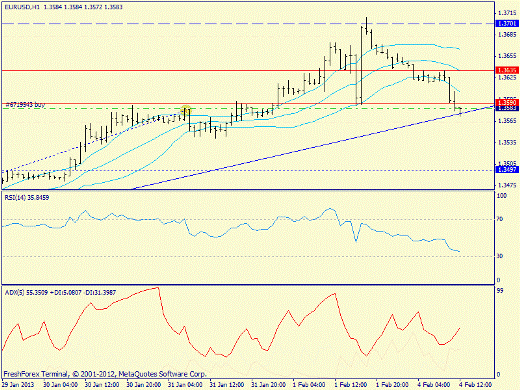Click the 1.3701 blue price label
Viewport: 520px width, 390px height.
point(507,23)
